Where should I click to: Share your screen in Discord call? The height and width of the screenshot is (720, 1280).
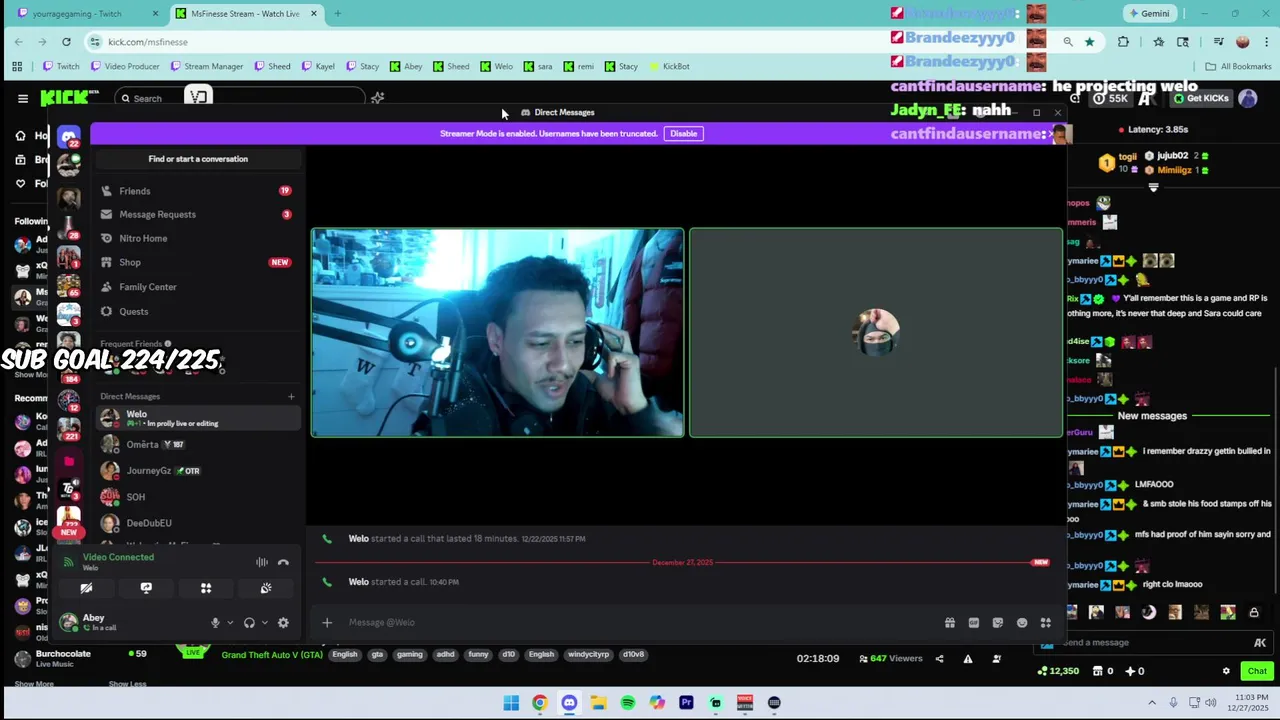click(146, 588)
